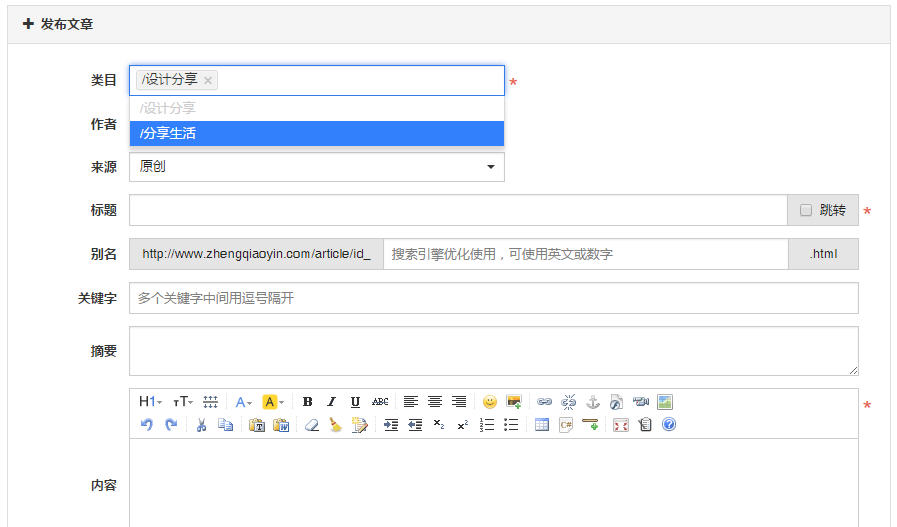Screen dimensions: 897x527
Task: Insert a table
Action: click(542, 425)
